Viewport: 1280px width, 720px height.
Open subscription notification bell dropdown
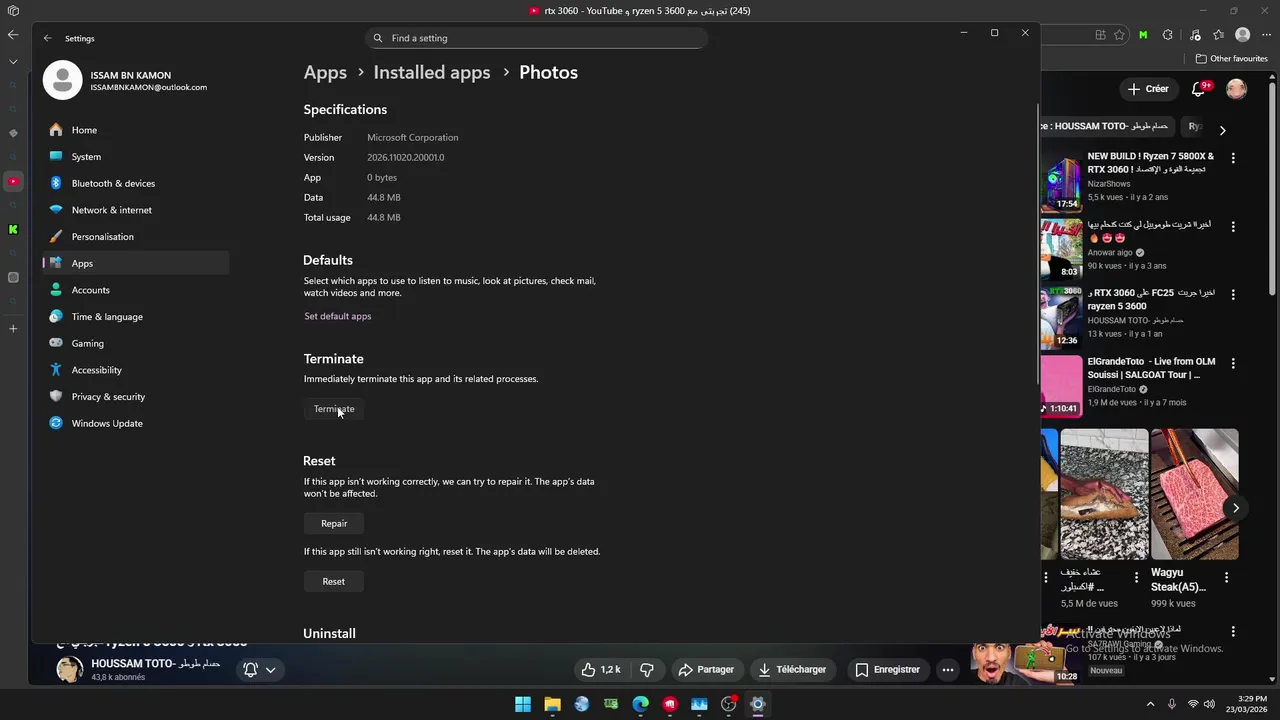tap(260, 670)
